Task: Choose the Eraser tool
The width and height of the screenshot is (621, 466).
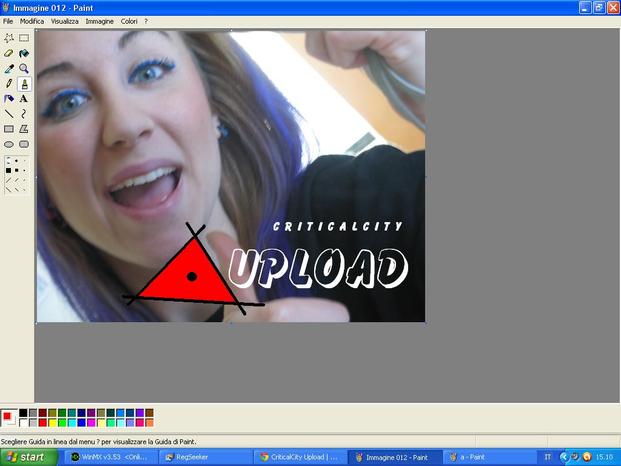Action: [9, 53]
